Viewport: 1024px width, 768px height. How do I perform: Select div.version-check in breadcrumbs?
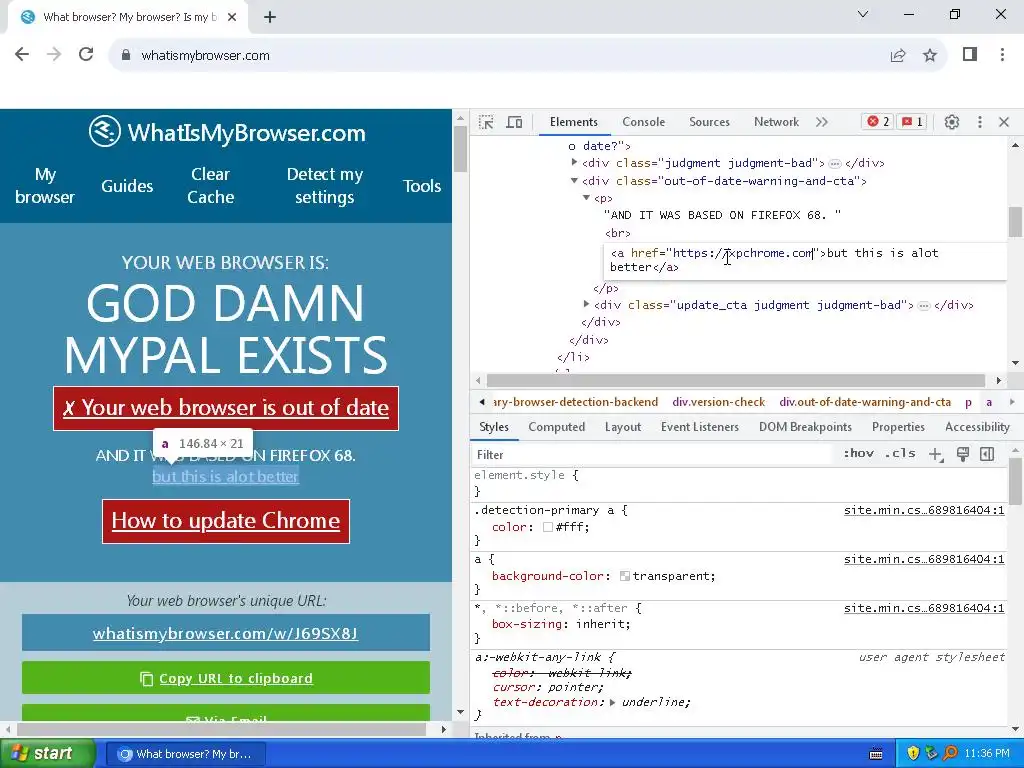pos(718,402)
